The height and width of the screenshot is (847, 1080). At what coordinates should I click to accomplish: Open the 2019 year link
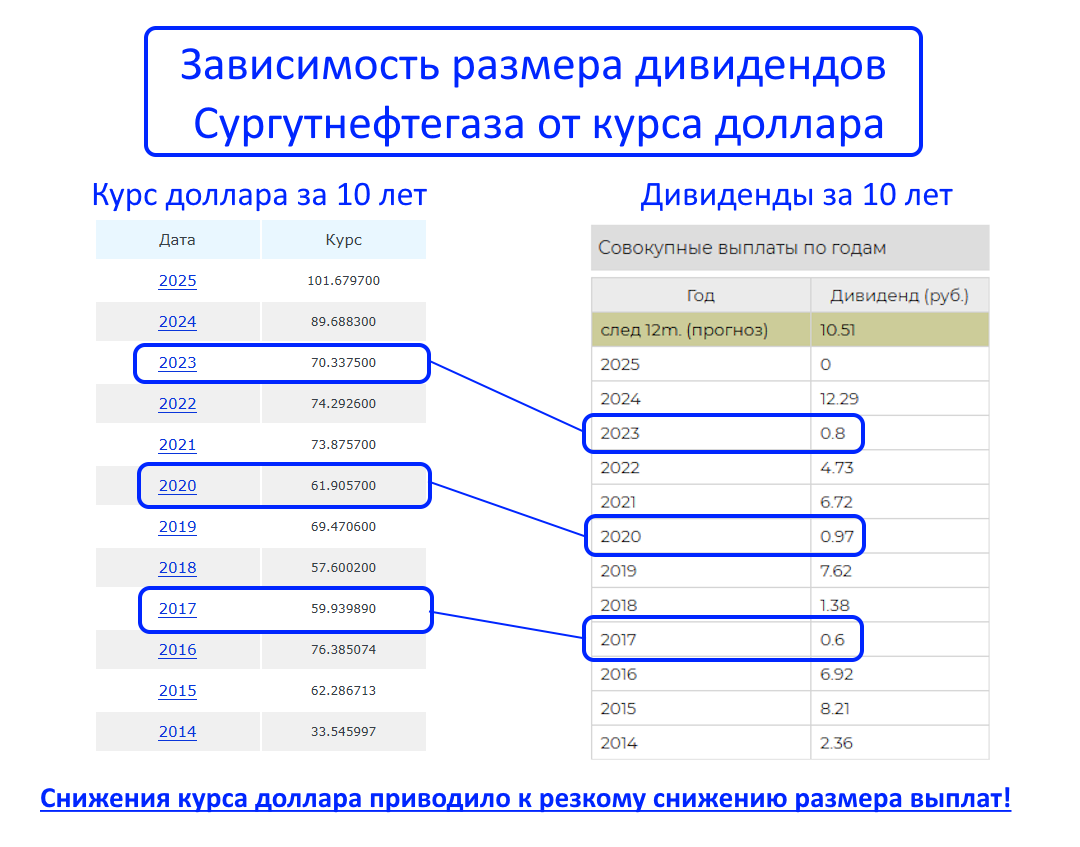(177, 527)
